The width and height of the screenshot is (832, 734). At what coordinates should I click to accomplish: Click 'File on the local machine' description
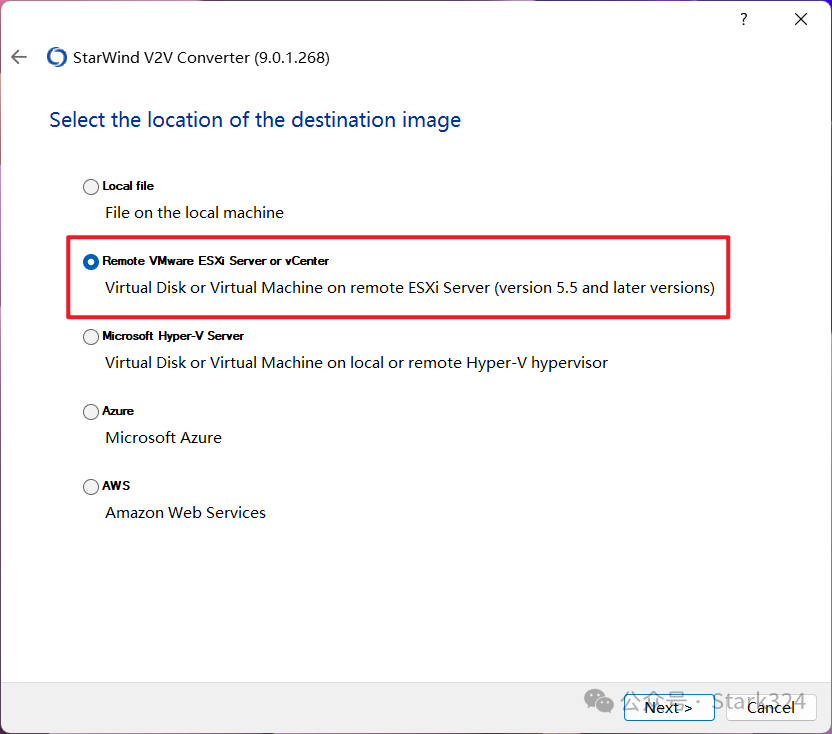point(194,213)
